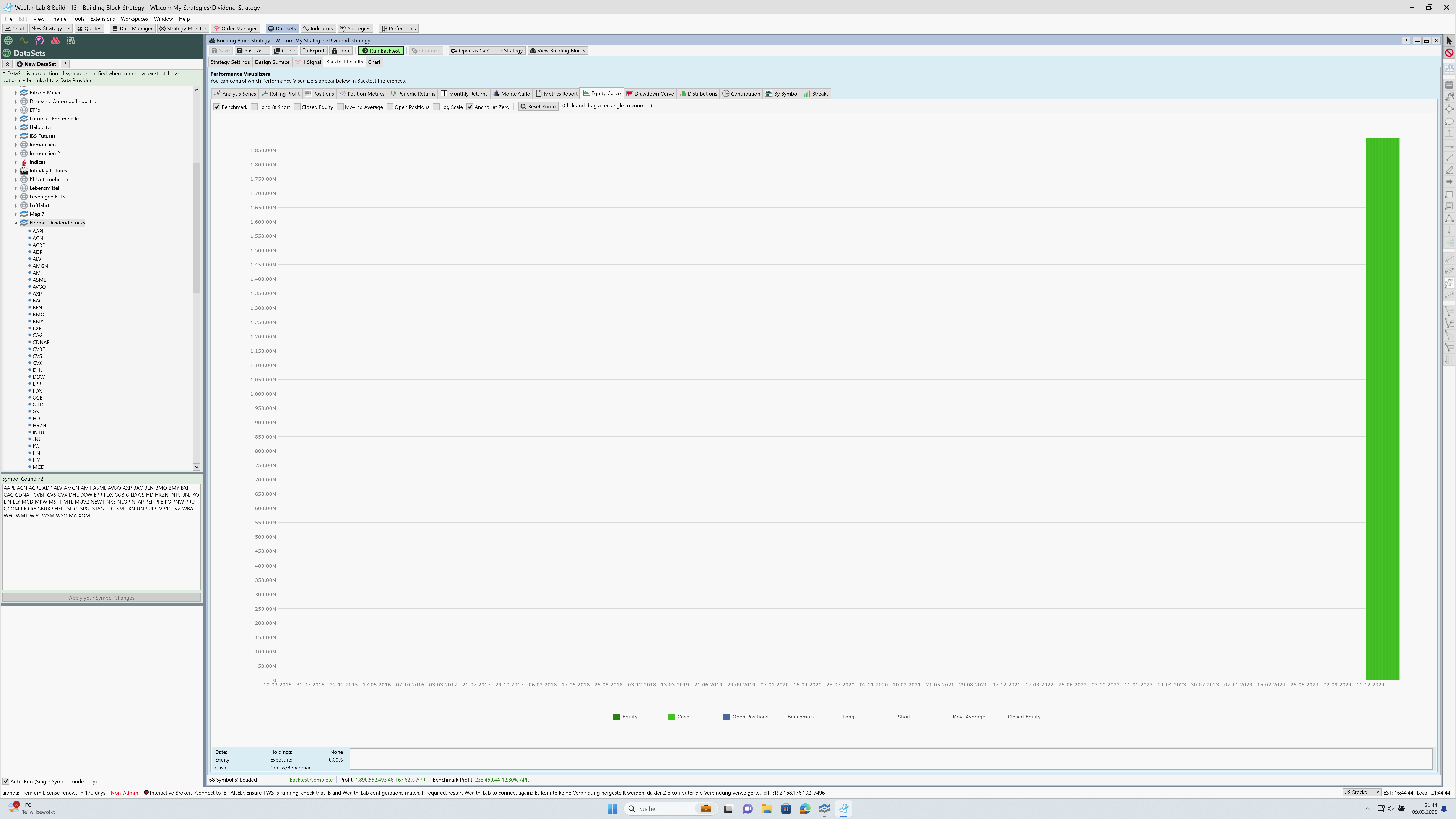Select the ellipse drawing tool
This screenshot has height=819, width=1456.
click(x=1449, y=122)
